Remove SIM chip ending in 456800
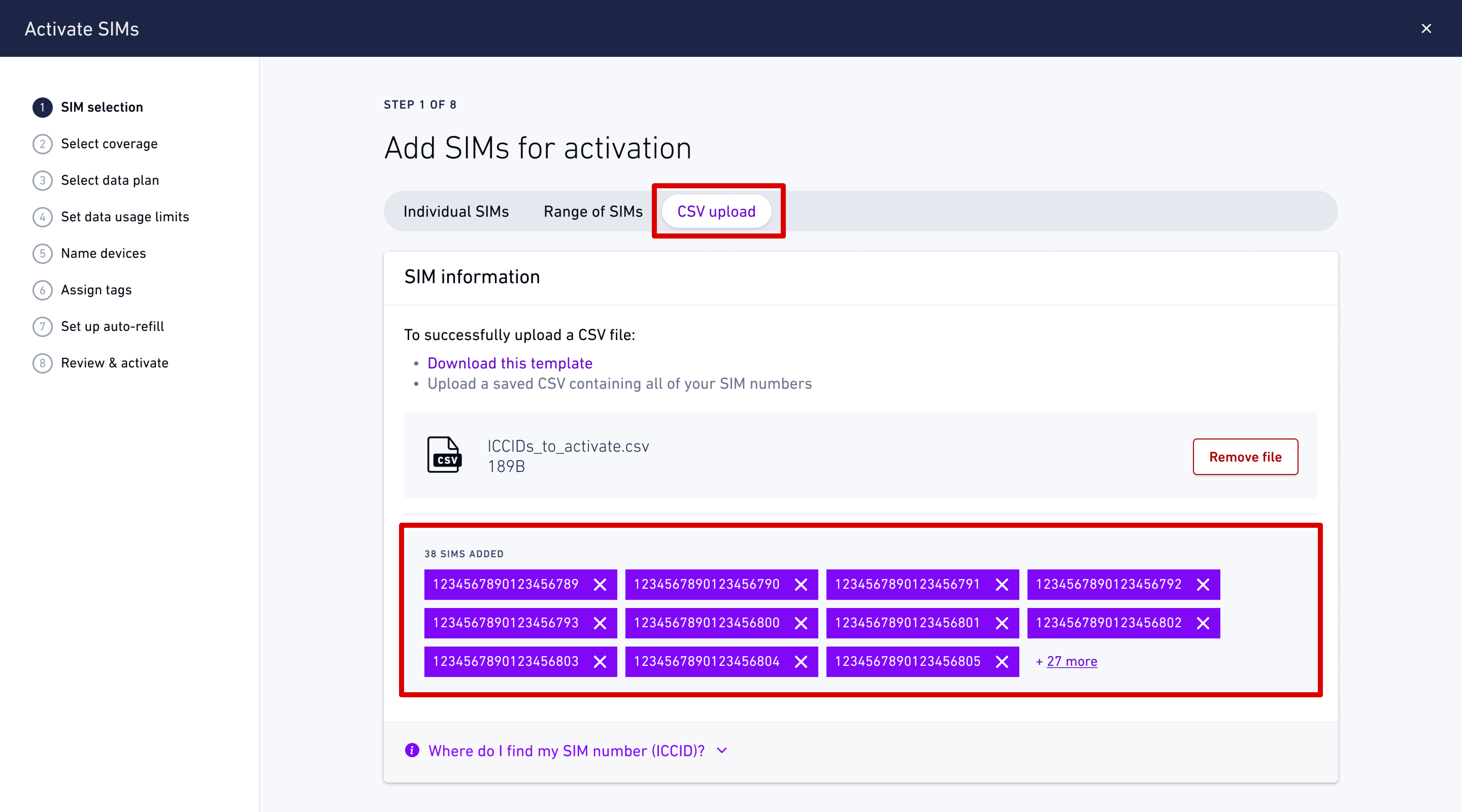 801,623
